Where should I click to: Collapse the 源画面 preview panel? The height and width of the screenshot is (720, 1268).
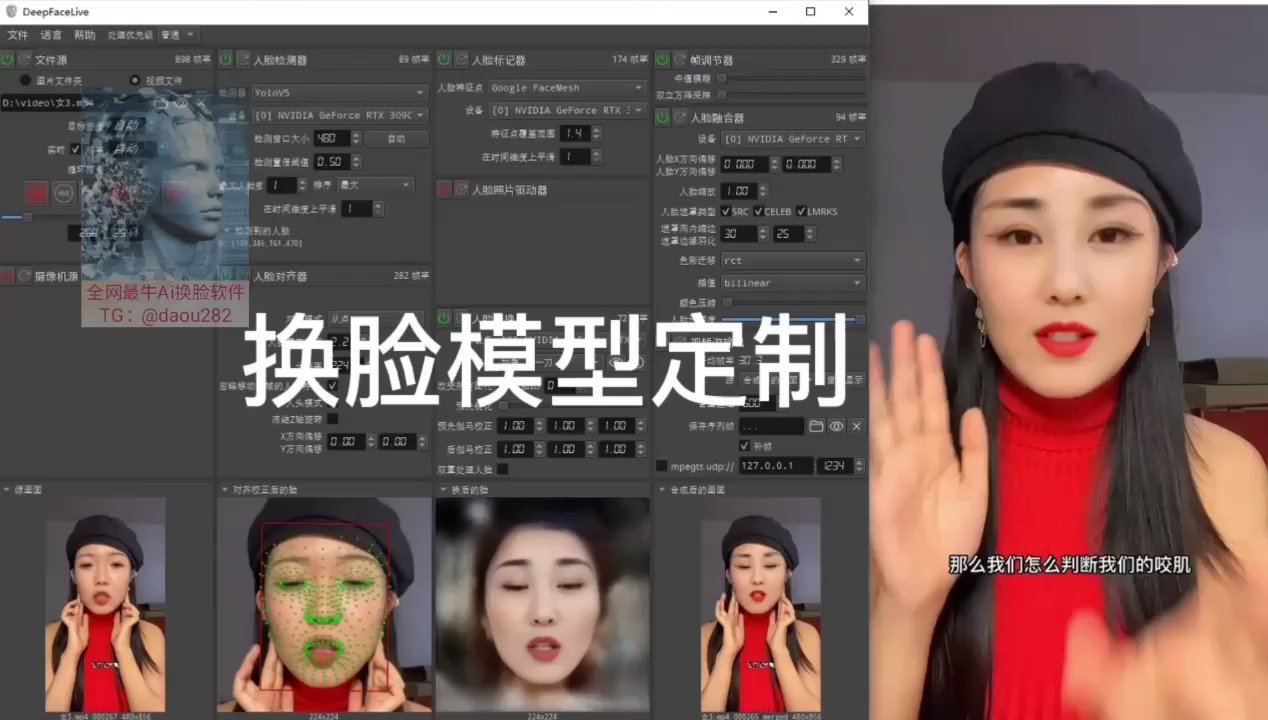click(7, 490)
